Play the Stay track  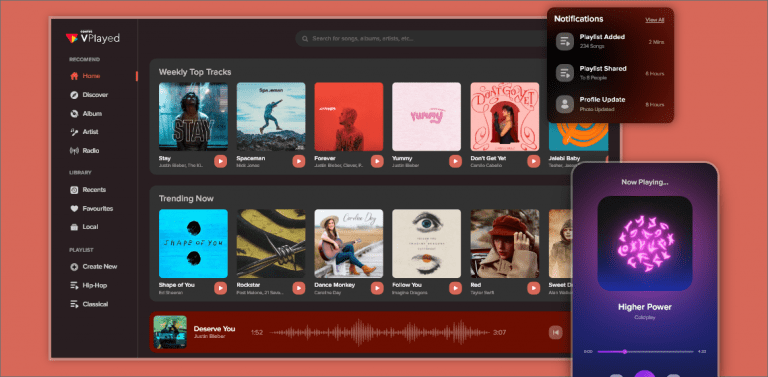[220, 161]
